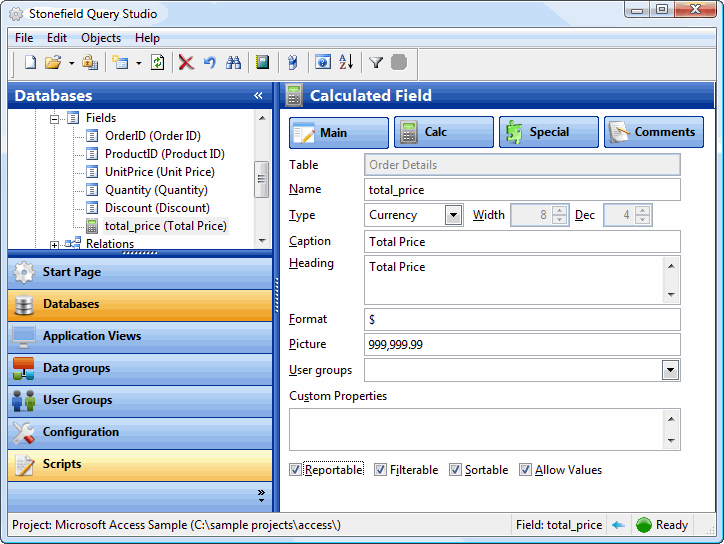Collapse the Fields tree node
The image size is (724, 544).
coord(55,118)
